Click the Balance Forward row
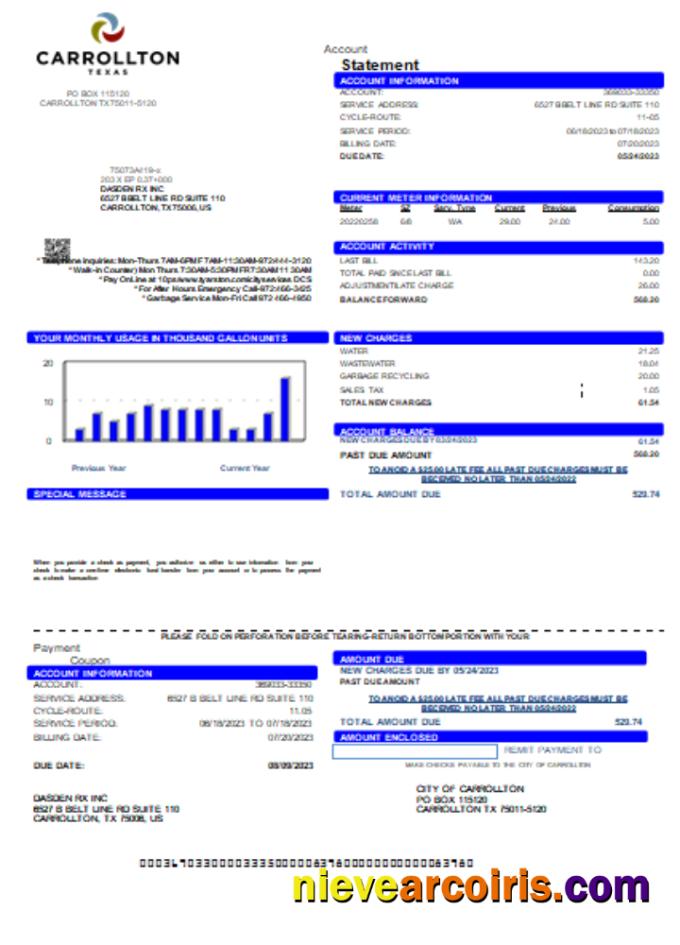 (x=498, y=299)
